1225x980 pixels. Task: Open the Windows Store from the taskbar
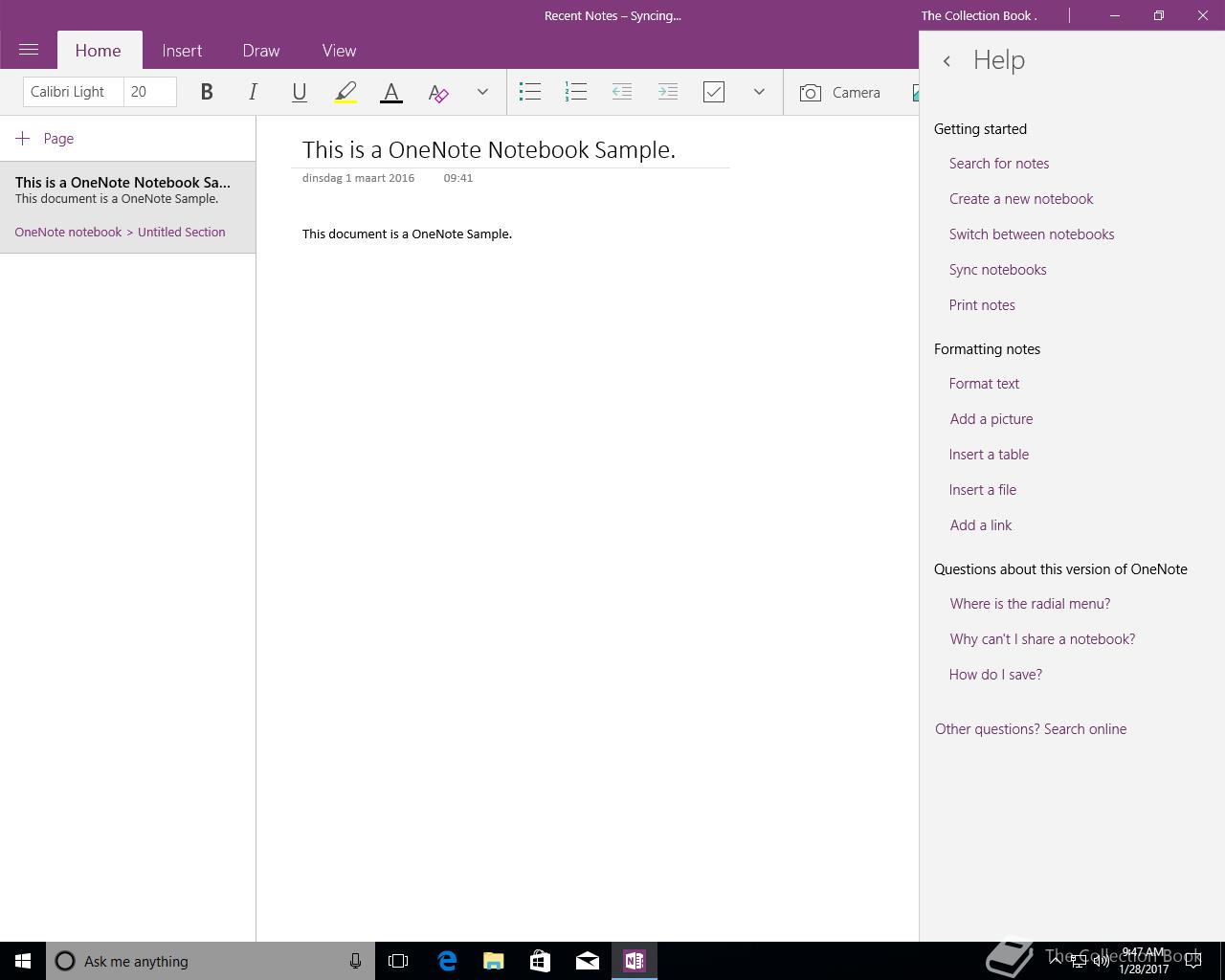(540, 961)
